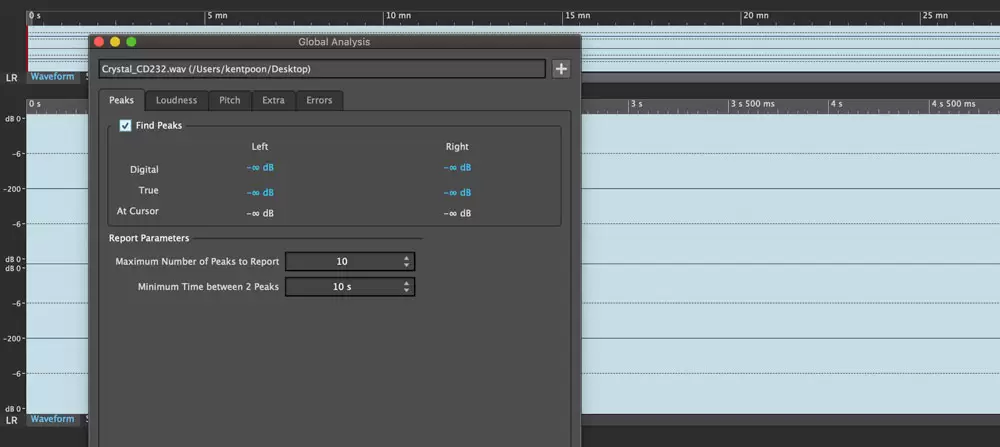Close the Global Analysis window
The image size is (1000, 447).
tap(99, 42)
